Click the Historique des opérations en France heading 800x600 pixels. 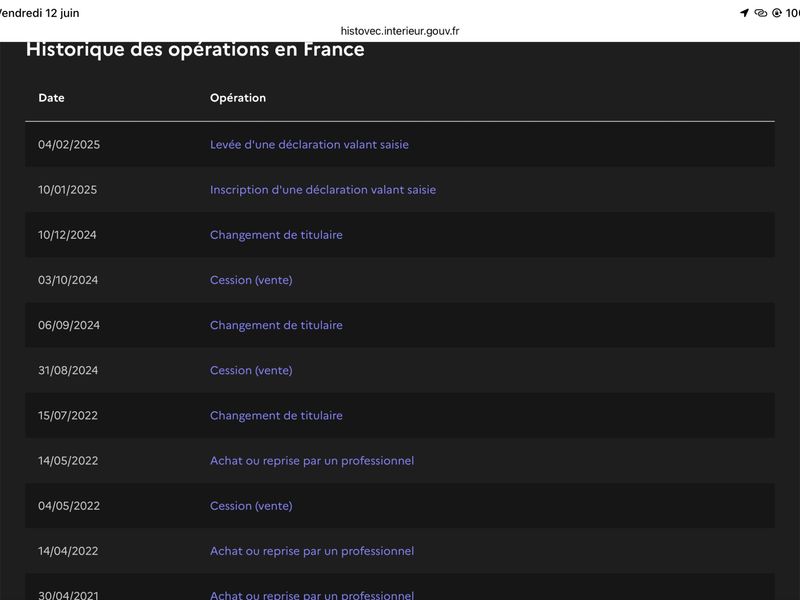[195, 49]
